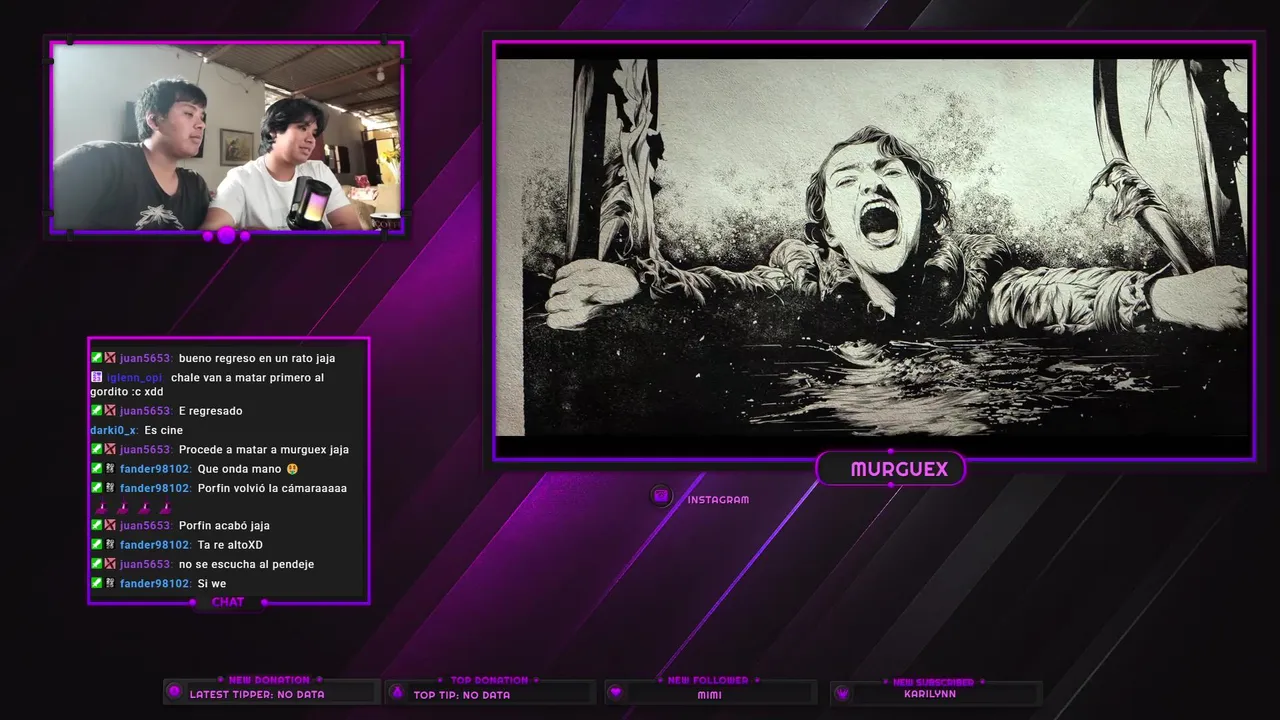This screenshot has width=1280, height=720.
Task: Click the red badge on "no se escucha" row
Action: coord(110,564)
